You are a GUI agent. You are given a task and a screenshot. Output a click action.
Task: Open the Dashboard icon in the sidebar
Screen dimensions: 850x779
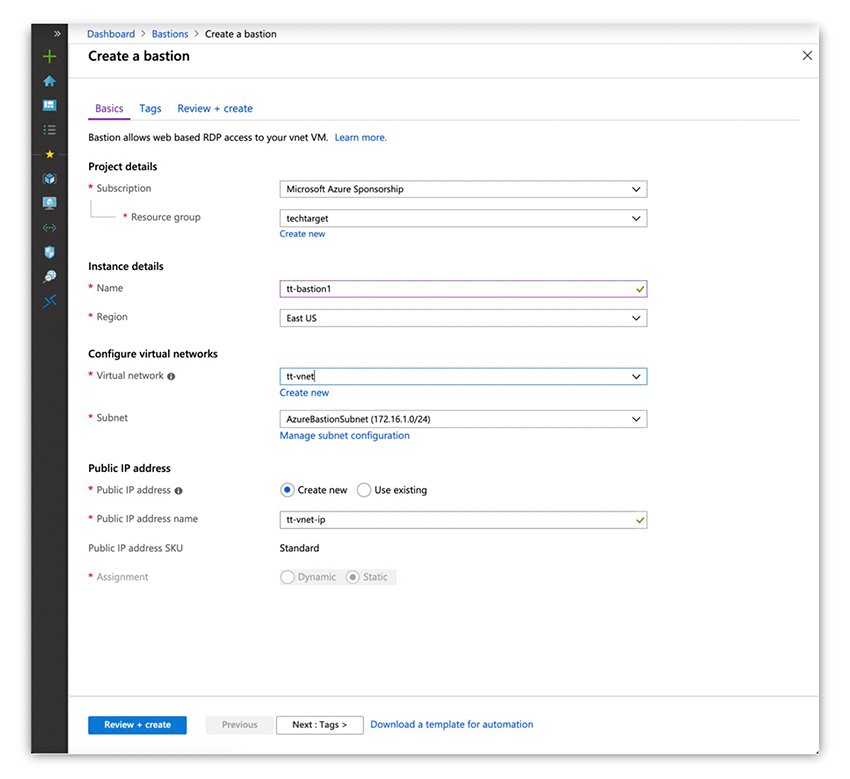(48, 105)
